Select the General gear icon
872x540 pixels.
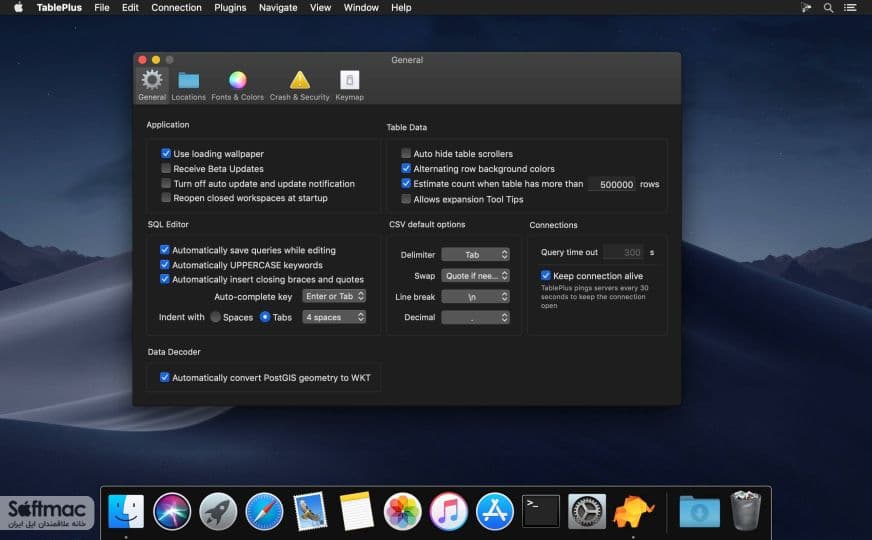tap(152, 81)
